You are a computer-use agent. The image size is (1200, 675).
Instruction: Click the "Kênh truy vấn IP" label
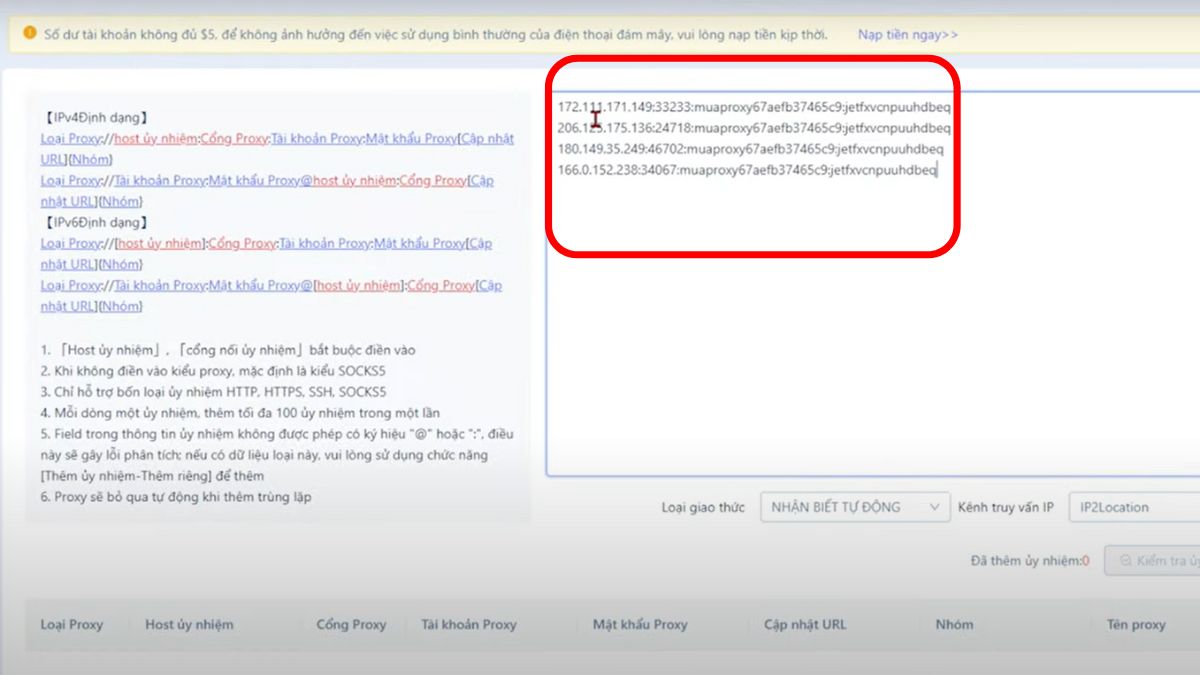pos(1006,507)
